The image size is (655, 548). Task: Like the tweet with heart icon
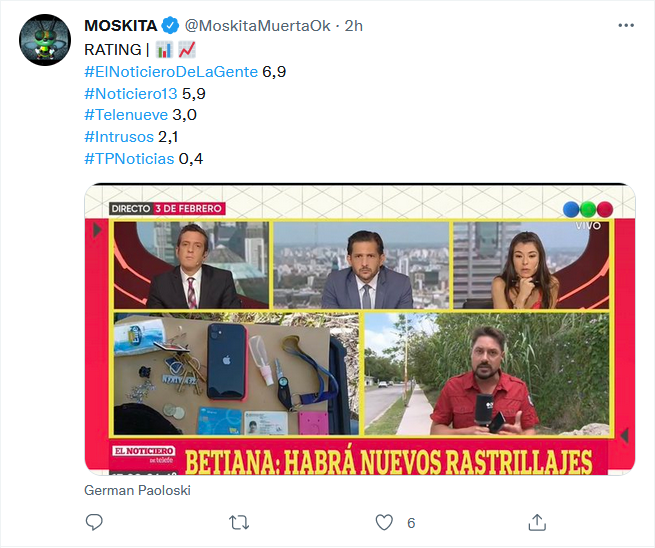click(384, 523)
